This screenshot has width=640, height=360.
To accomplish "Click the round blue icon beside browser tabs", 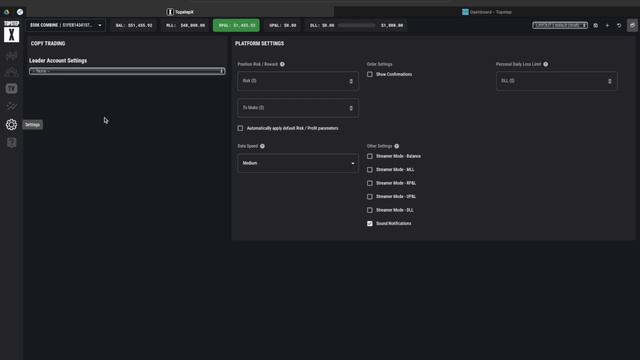I will [x=20, y=12].
